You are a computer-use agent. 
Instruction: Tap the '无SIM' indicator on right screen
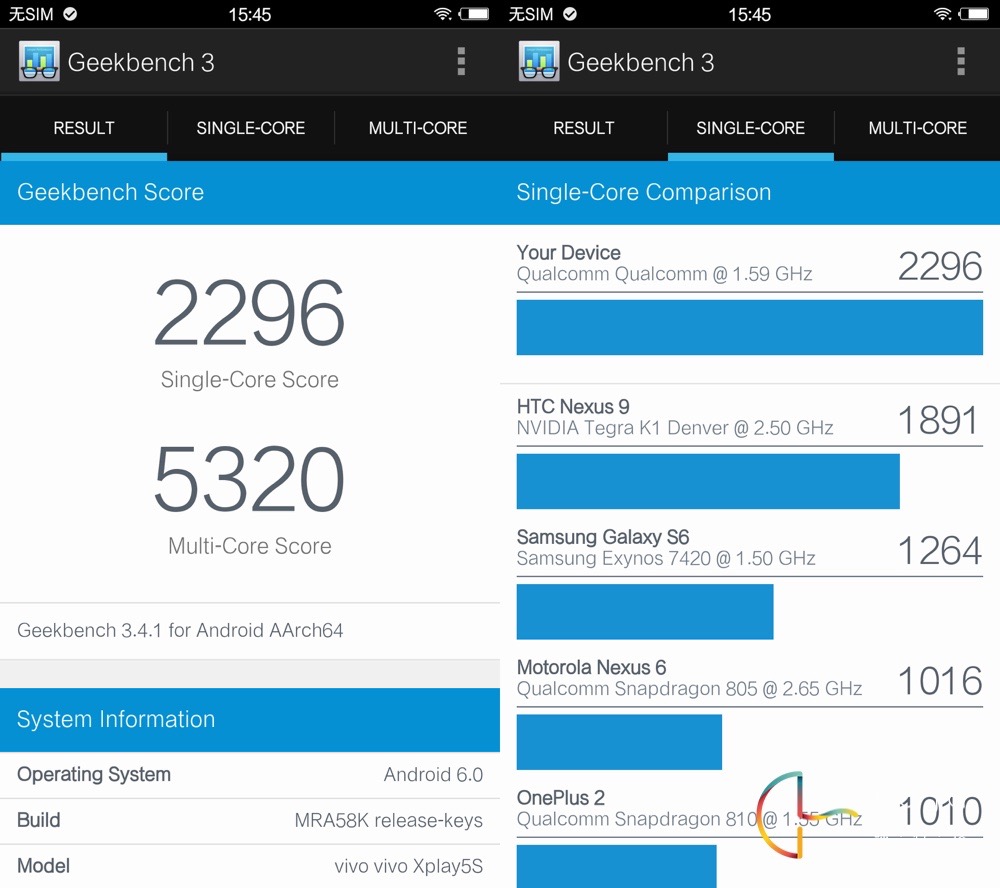point(531,14)
